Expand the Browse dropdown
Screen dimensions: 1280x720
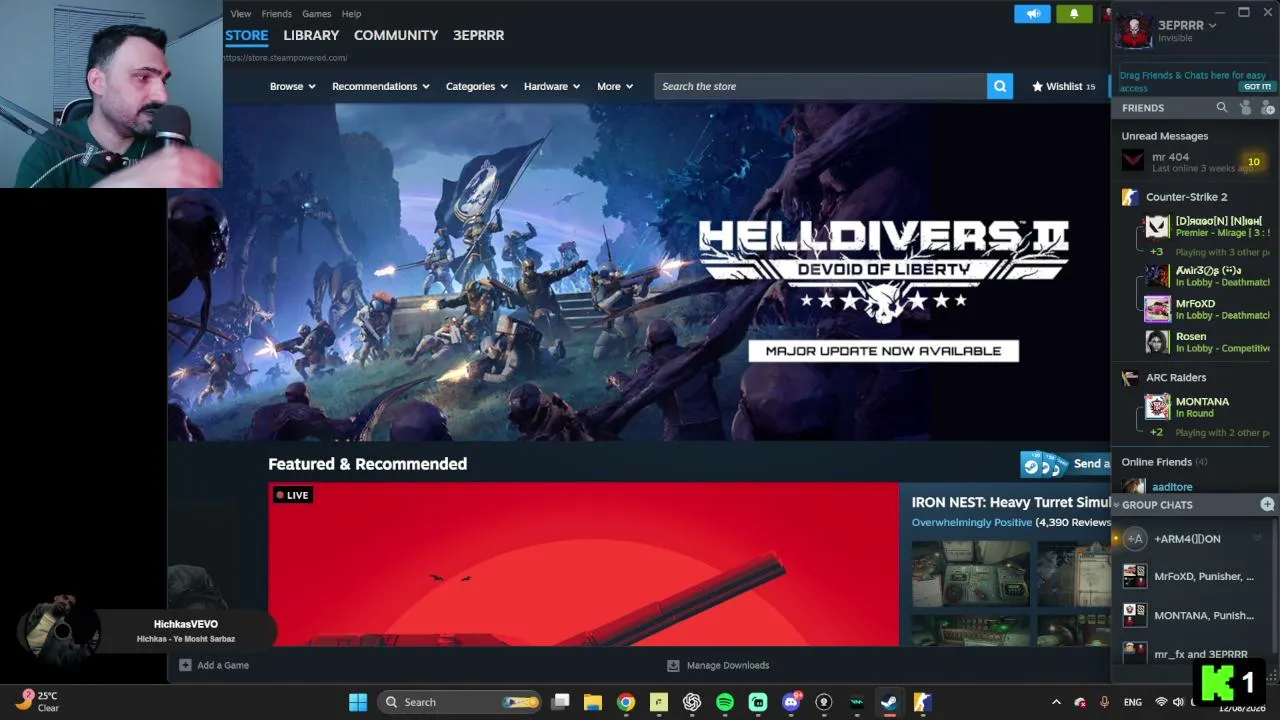(x=292, y=86)
